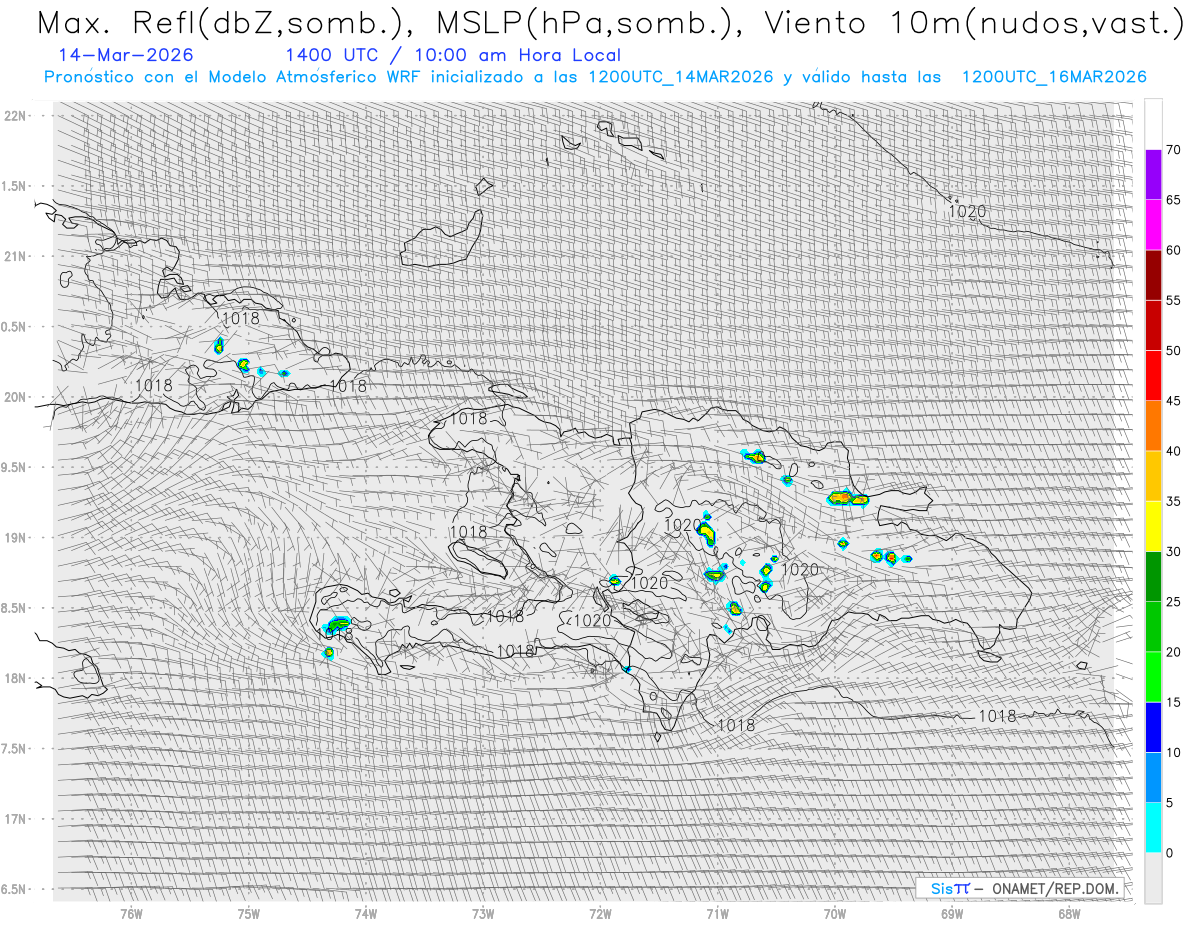Click the 22N latitude axis label
The height and width of the screenshot is (927, 1200).
click(x=16, y=116)
